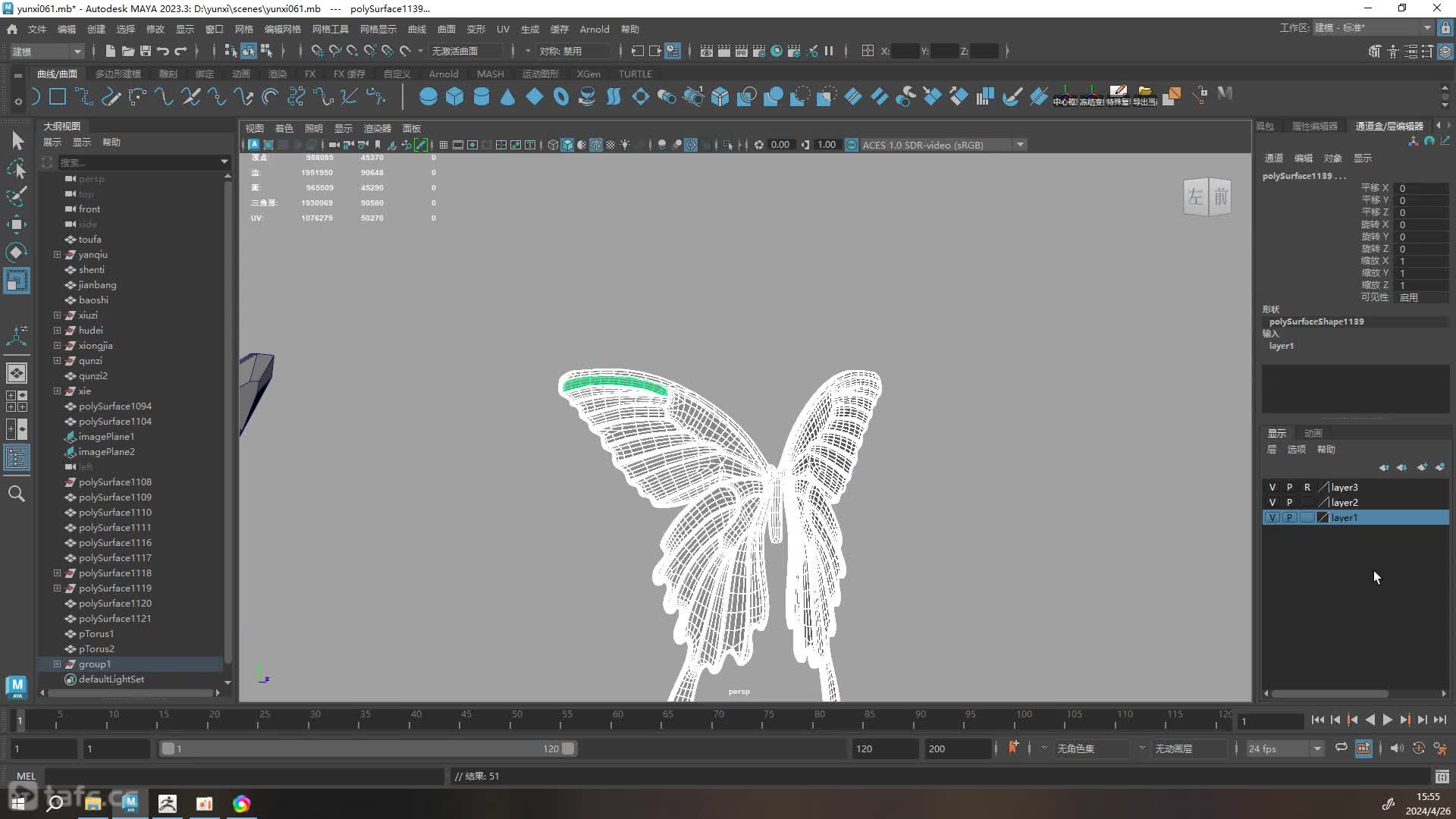Click the center pivot shelf icon
This screenshot has width=1456, height=819.
[1065, 95]
